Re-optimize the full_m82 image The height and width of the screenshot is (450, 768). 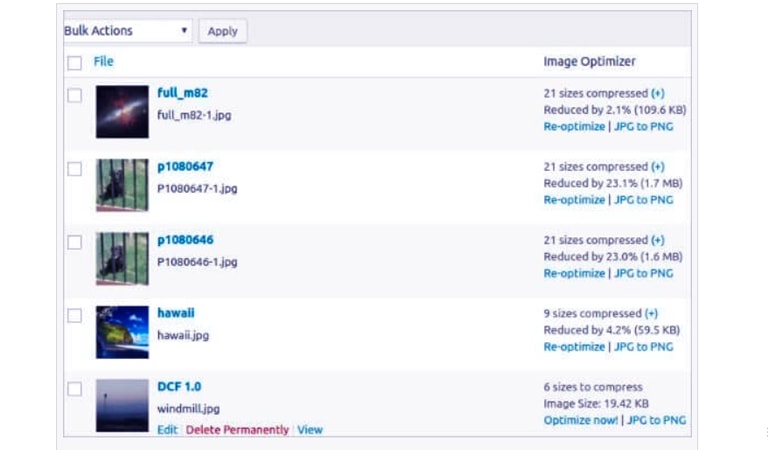574,126
